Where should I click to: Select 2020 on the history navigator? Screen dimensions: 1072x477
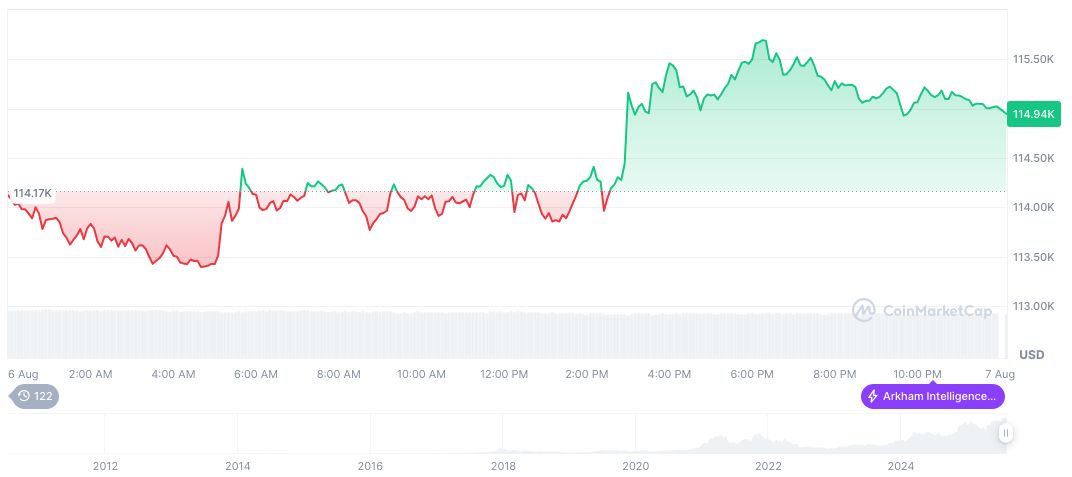tap(635, 465)
